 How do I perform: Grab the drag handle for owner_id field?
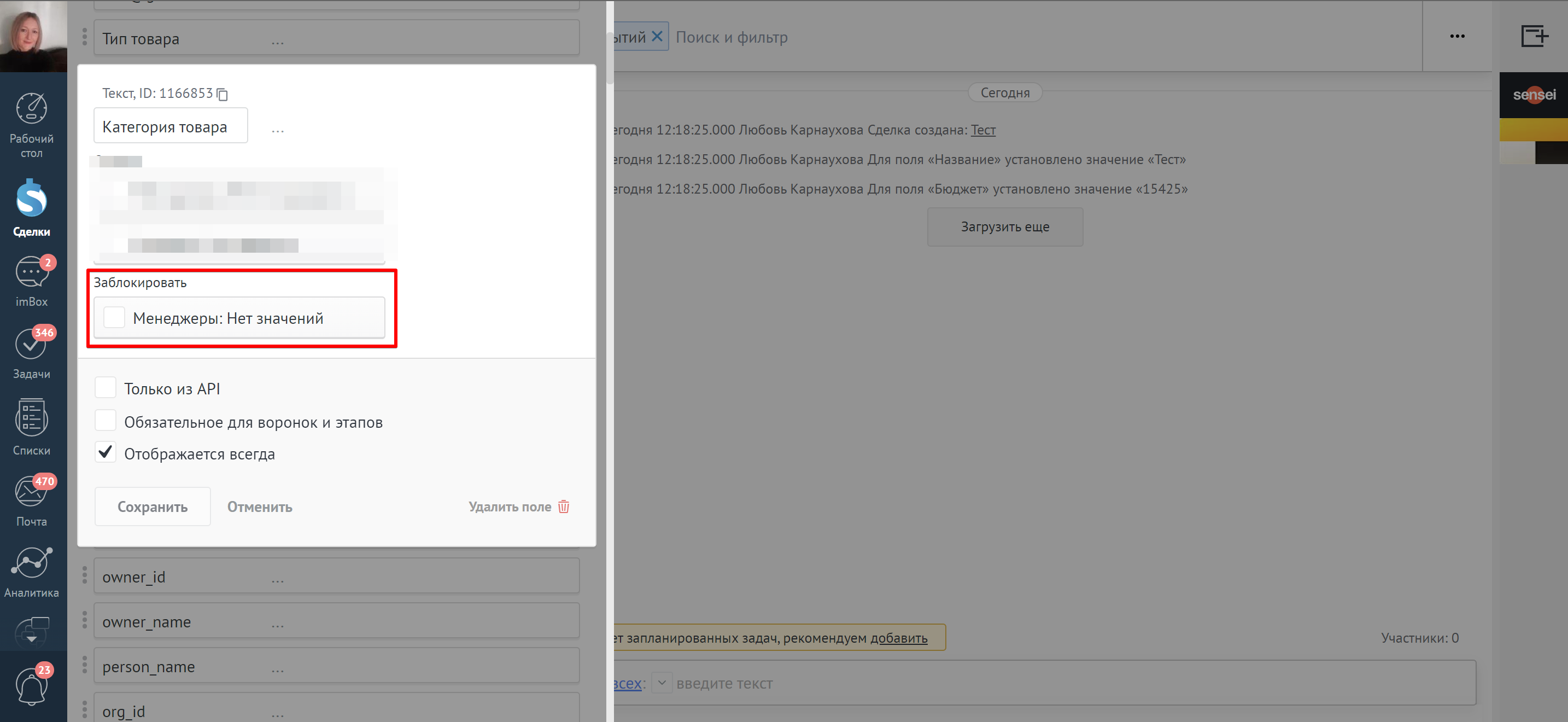(x=85, y=575)
